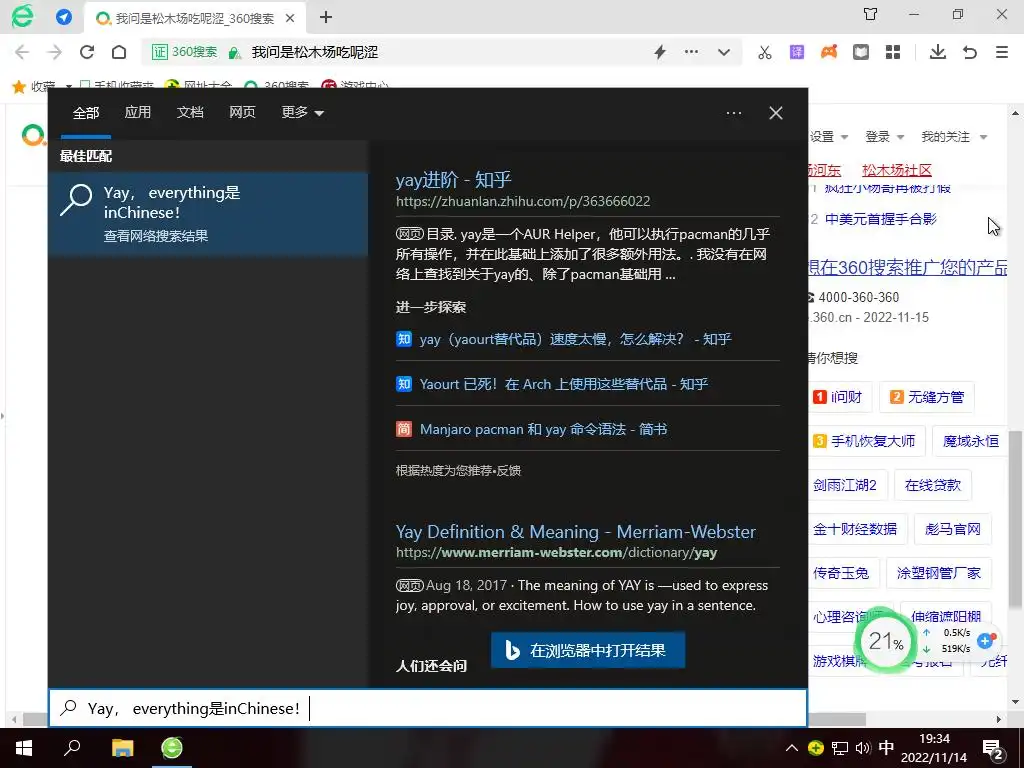The image size is (1024, 768).
Task: Close the Windows search panel
Action: pyautogui.click(x=776, y=113)
